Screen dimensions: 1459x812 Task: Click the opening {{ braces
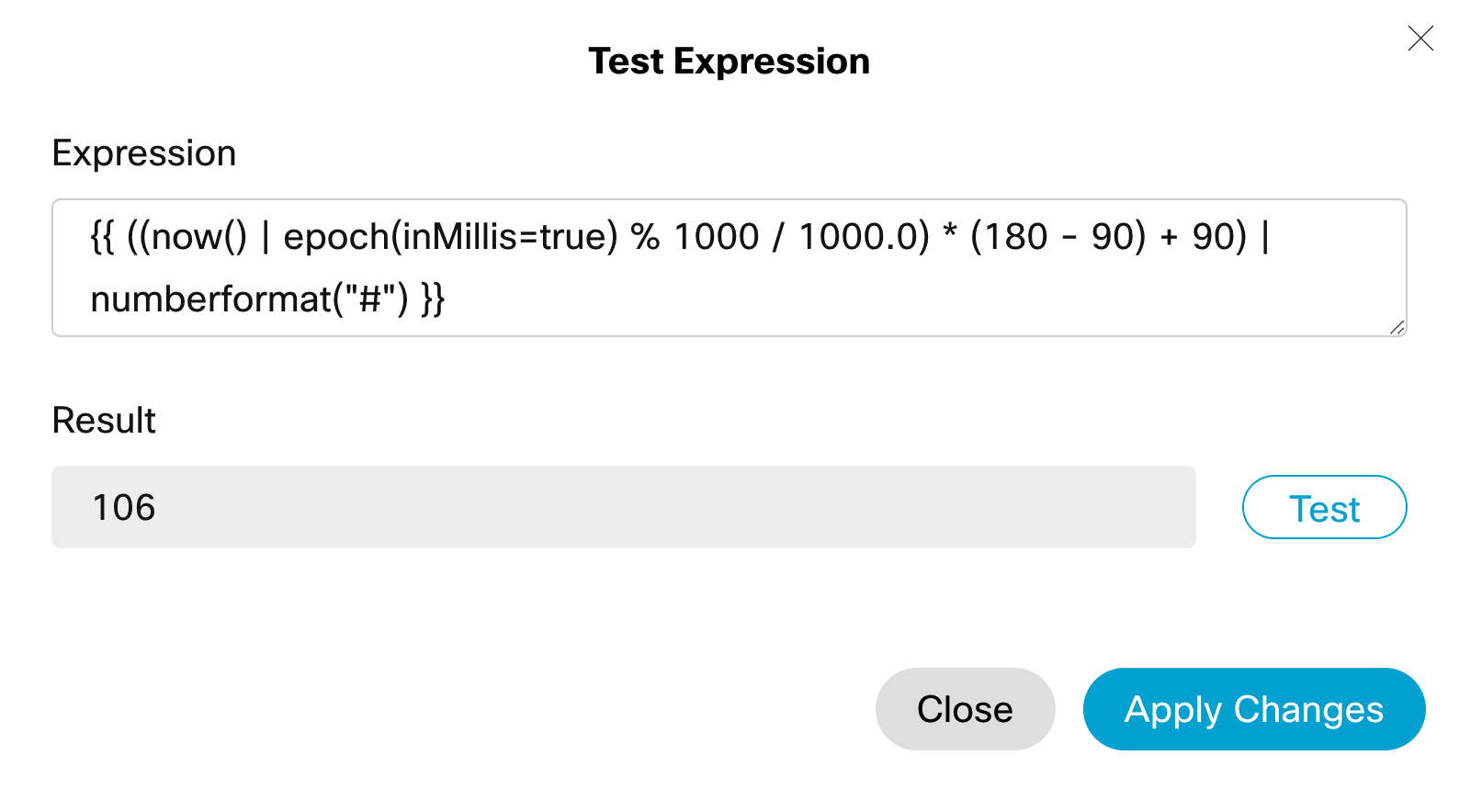coord(102,237)
